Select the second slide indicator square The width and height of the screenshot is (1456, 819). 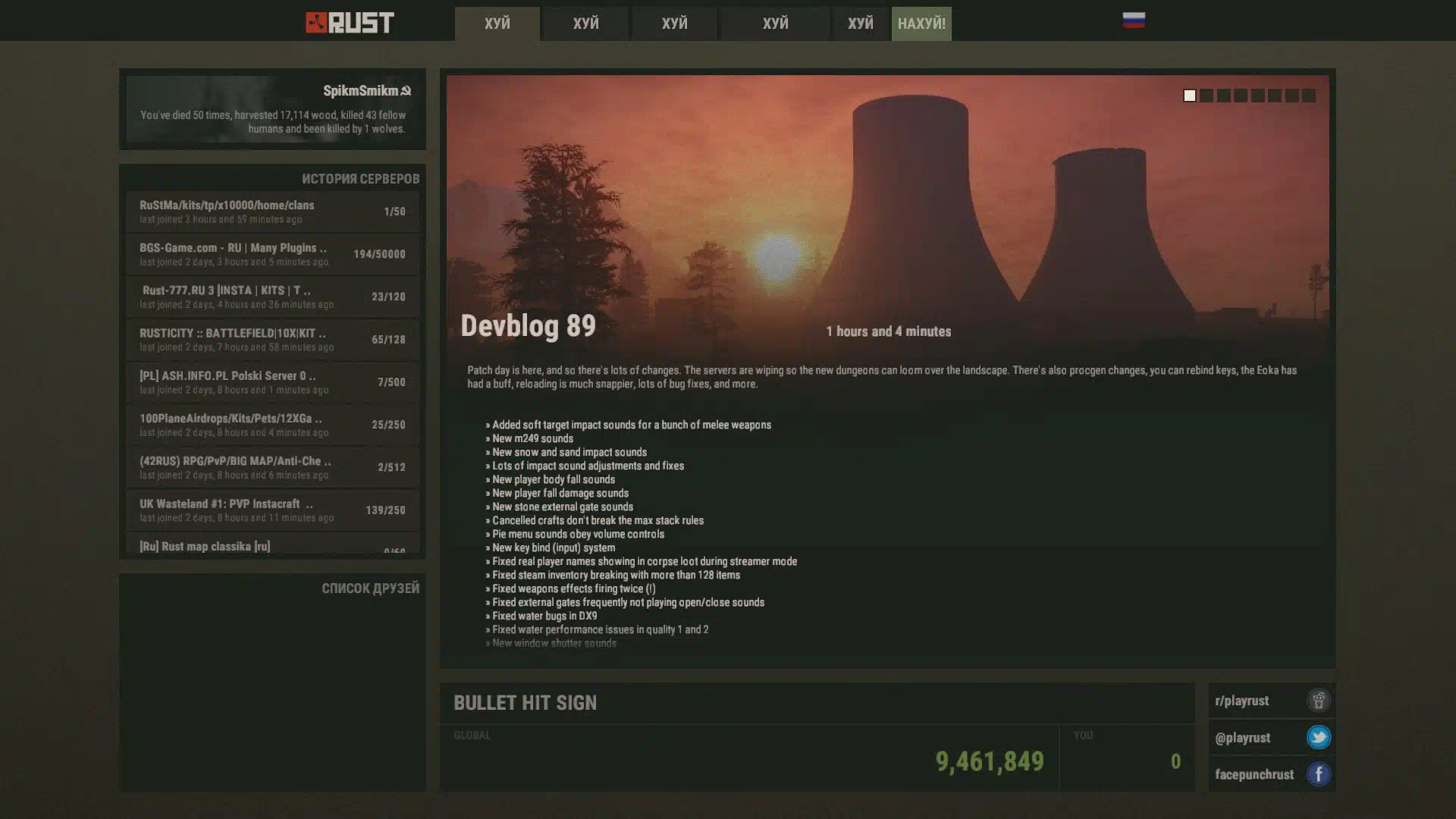(1207, 96)
